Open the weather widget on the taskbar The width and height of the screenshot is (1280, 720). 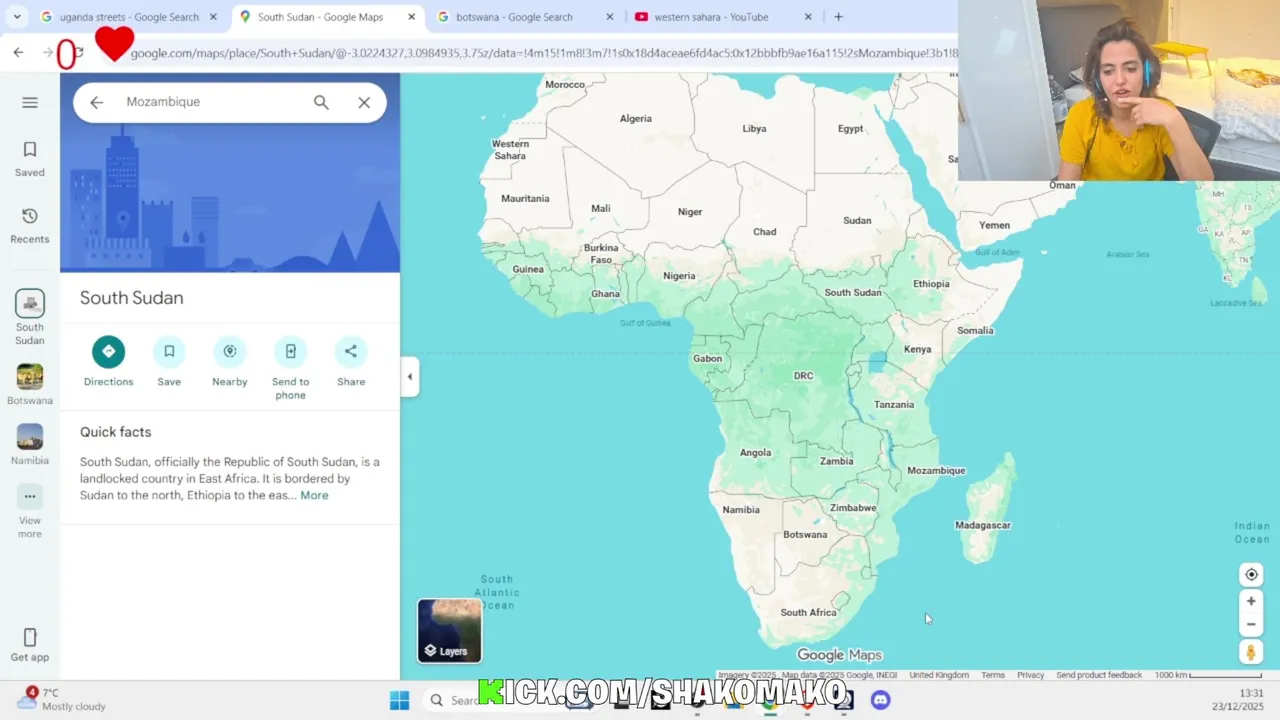click(x=60, y=699)
